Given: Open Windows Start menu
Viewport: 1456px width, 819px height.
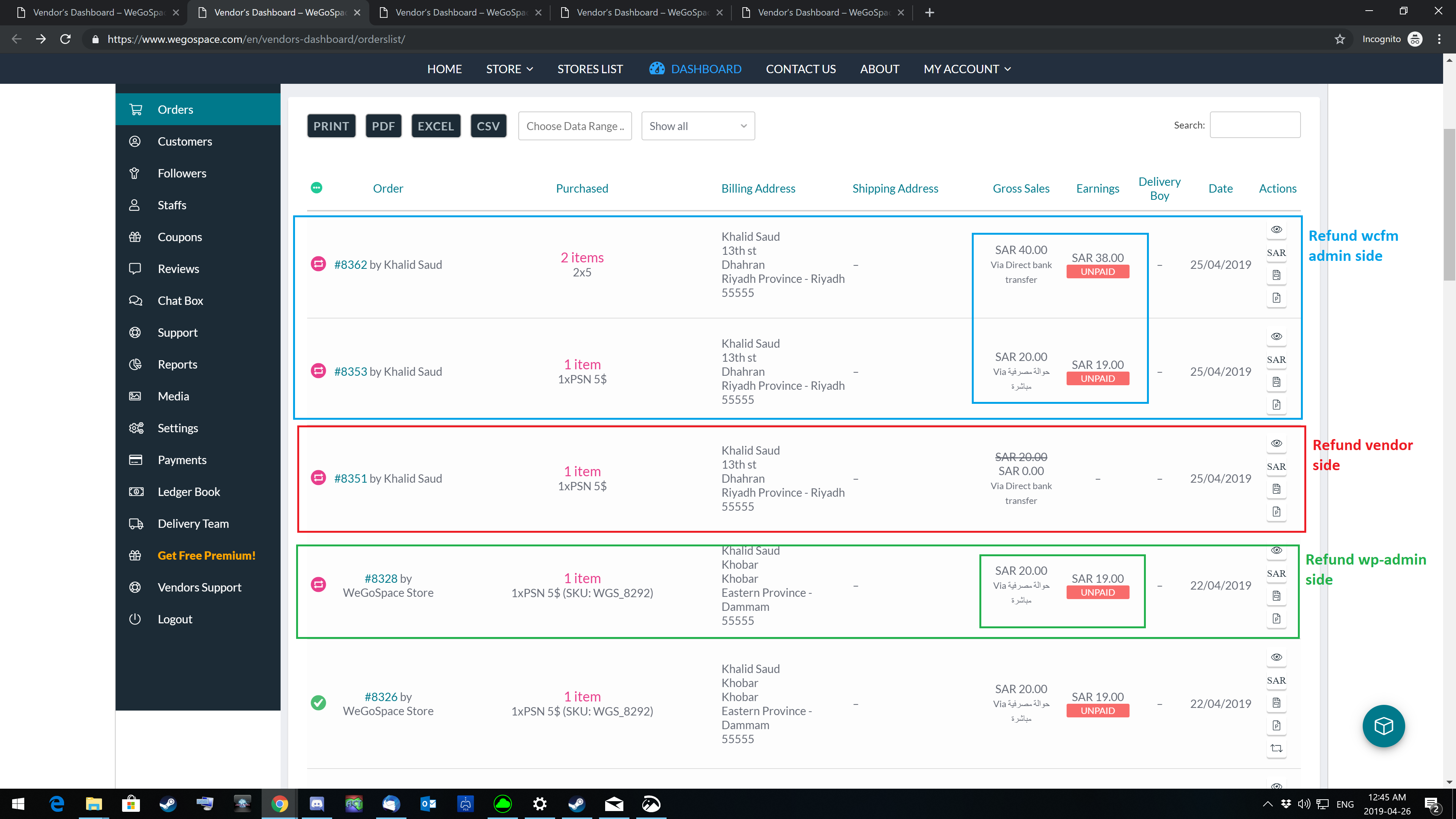Looking at the screenshot, I should (x=18, y=804).
